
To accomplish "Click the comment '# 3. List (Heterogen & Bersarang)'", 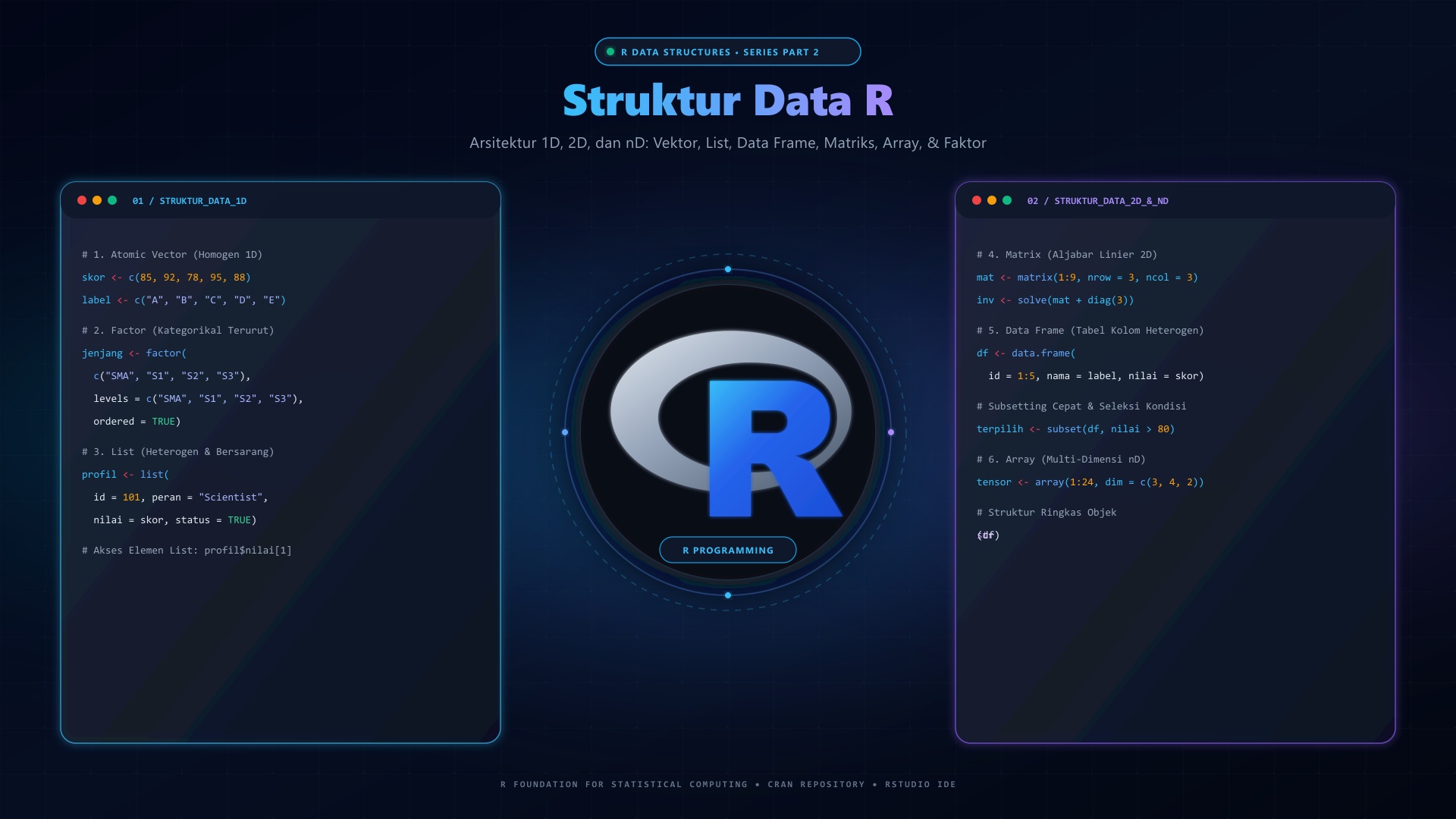I will tap(178, 452).
